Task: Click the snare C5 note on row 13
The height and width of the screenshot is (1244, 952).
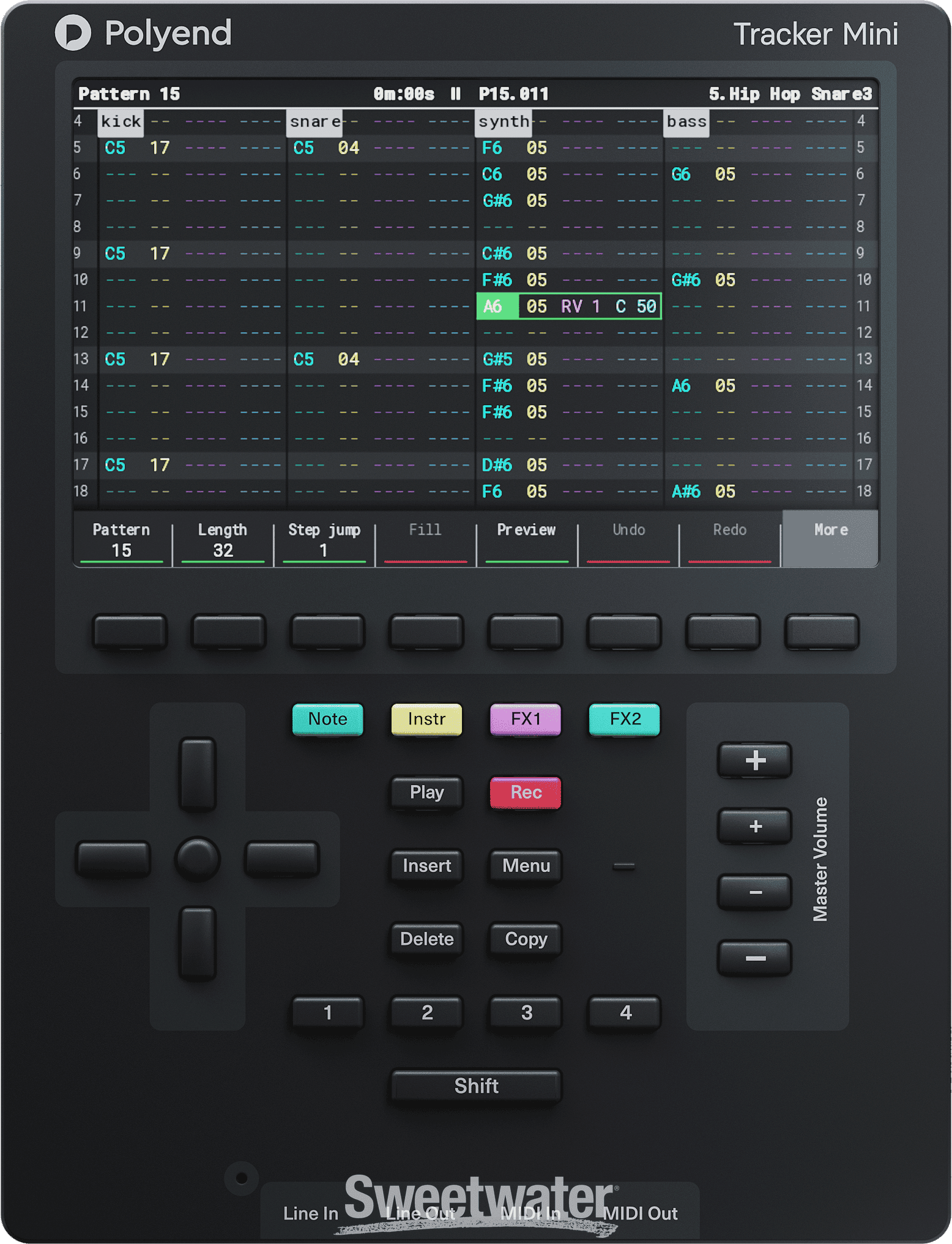Action: coord(303,359)
